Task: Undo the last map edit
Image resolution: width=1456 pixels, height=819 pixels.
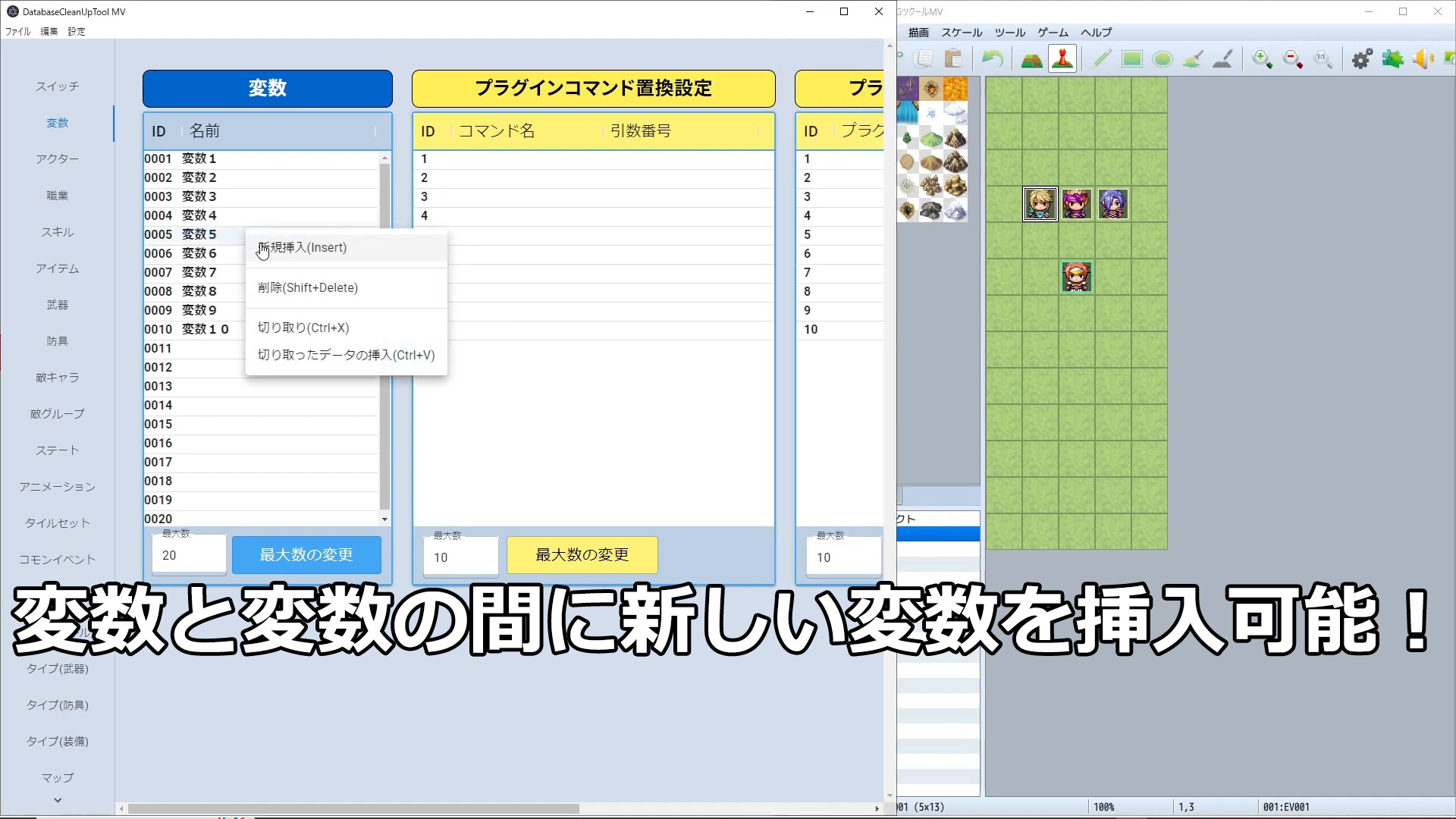Action: (x=992, y=58)
